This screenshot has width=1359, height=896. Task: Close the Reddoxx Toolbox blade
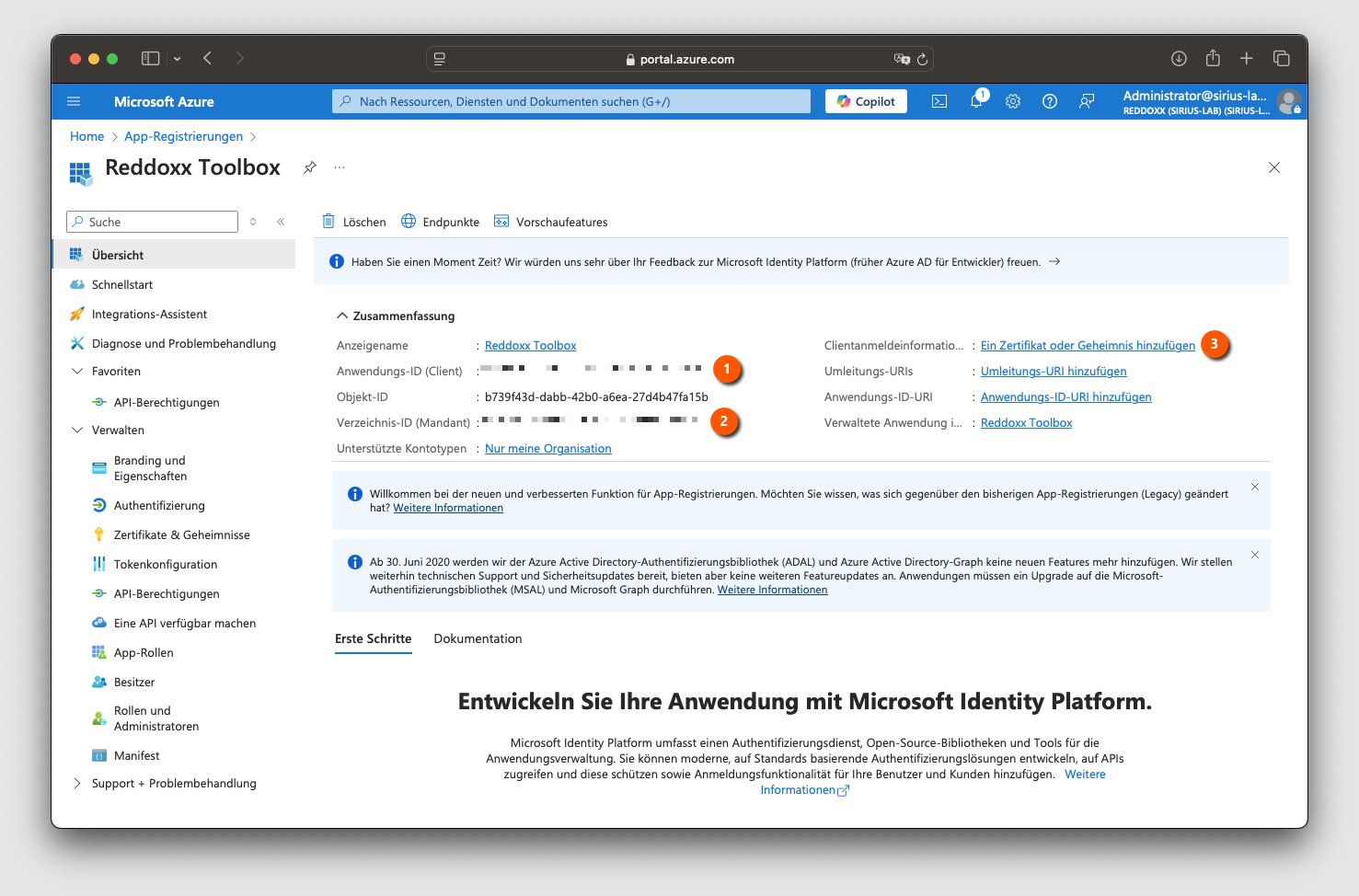click(1274, 167)
